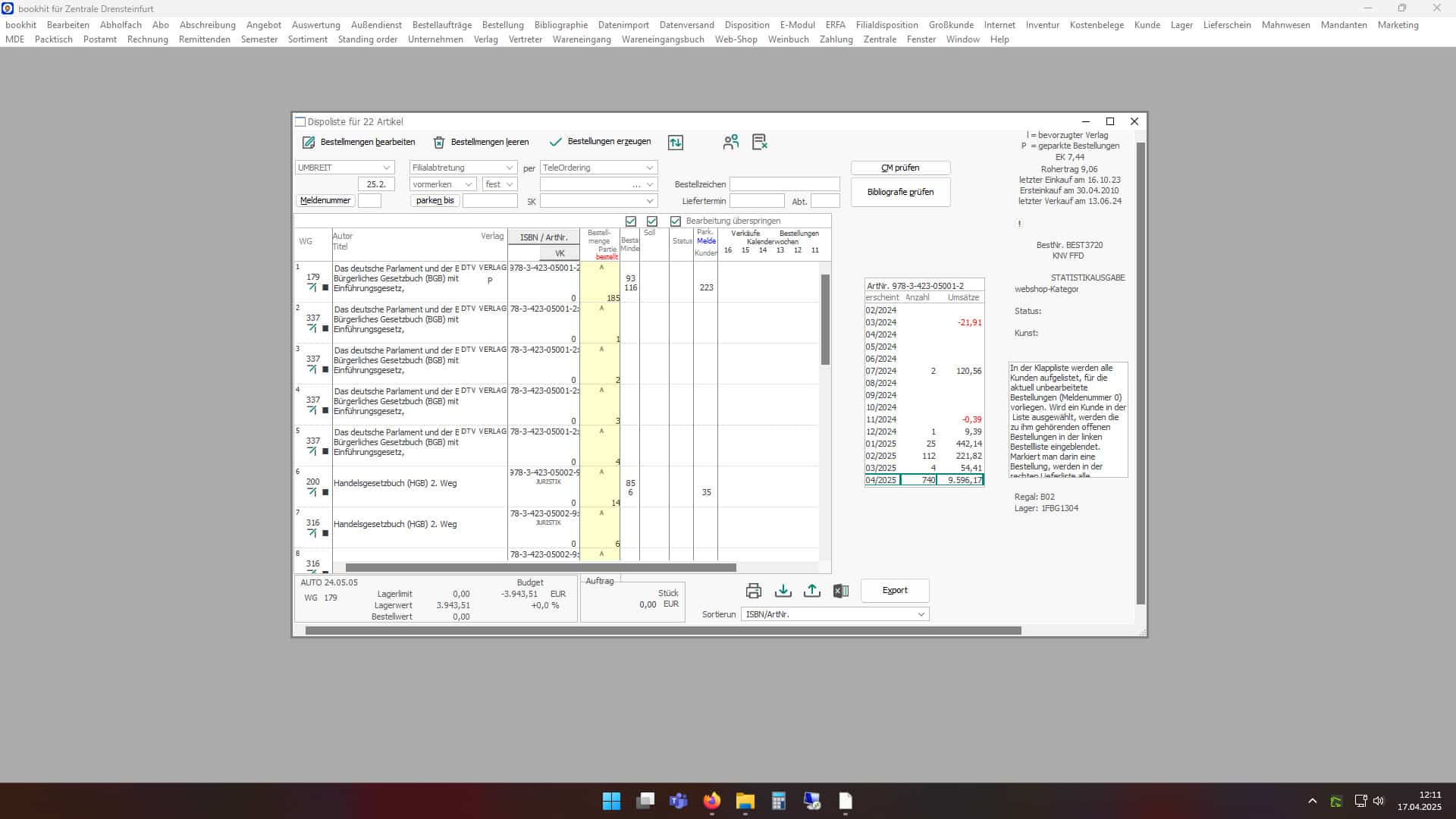1456x819 pixels.
Task: Toggle Bearbeitung überspringen checkbox
Action: (x=676, y=221)
